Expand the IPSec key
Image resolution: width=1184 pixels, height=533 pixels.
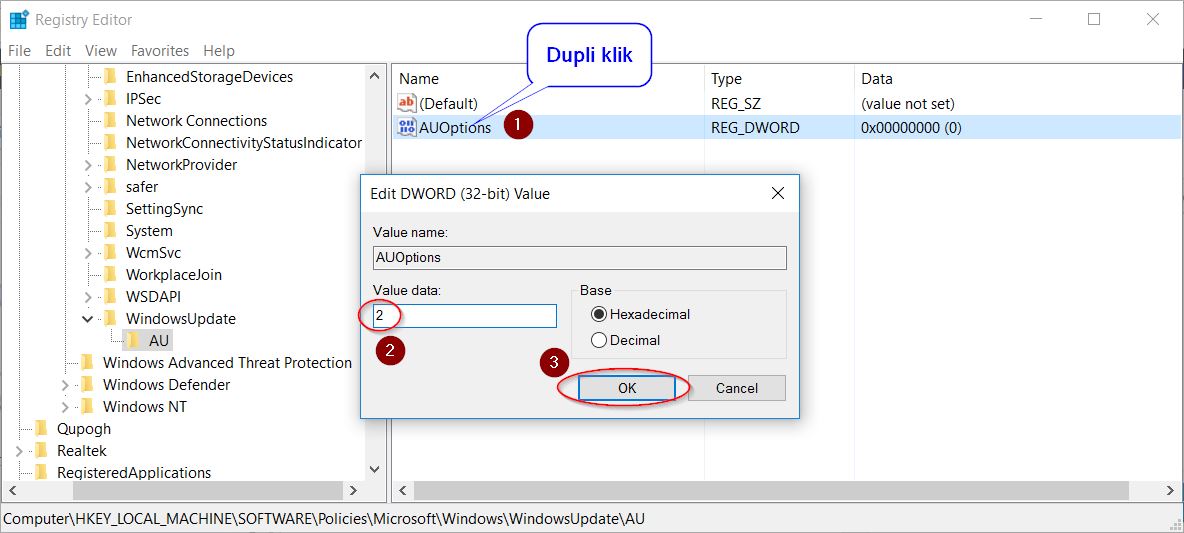pos(88,99)
